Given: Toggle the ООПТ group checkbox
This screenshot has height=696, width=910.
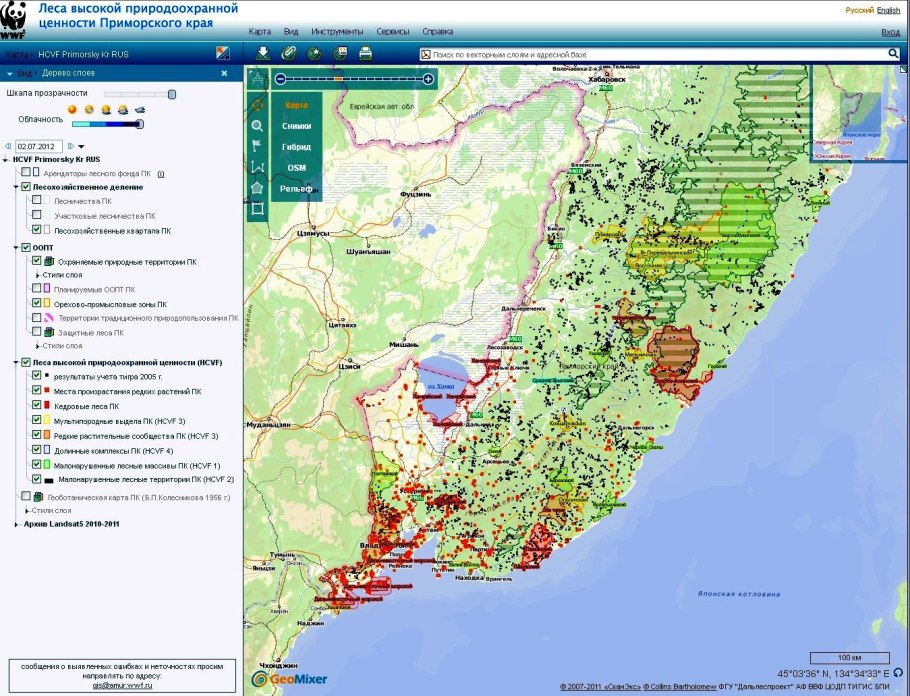Looking at the screenshot, I should (26, 247).
